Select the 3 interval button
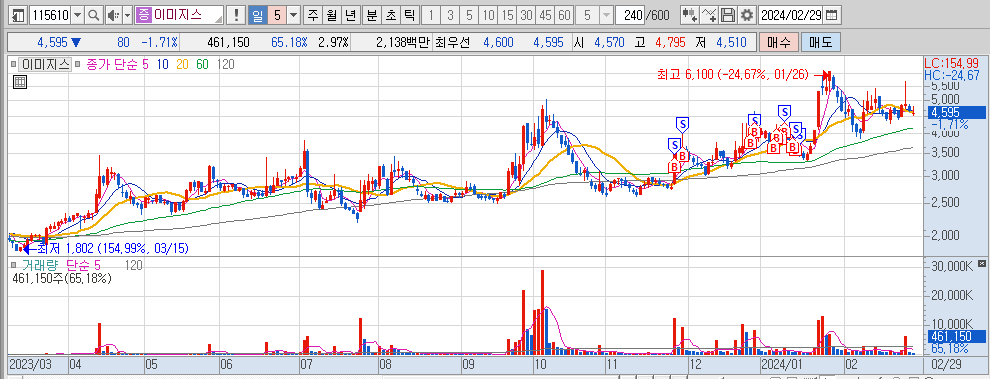The image size is (990, 379). 450,15
